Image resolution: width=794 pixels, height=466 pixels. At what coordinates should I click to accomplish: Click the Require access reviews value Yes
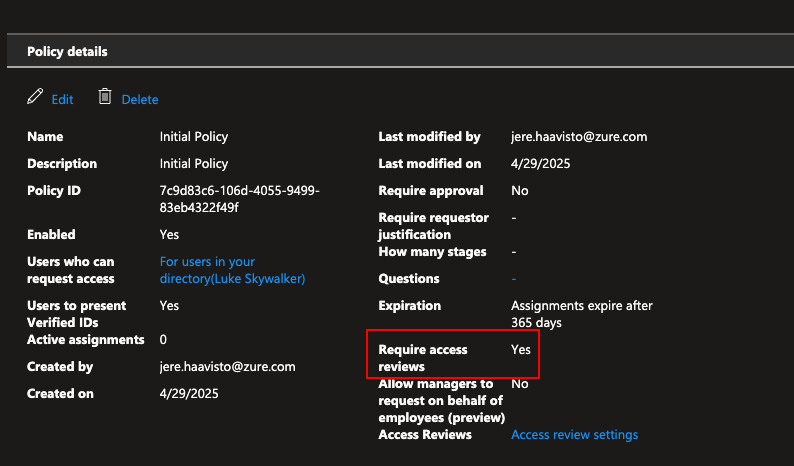[521, 350]
